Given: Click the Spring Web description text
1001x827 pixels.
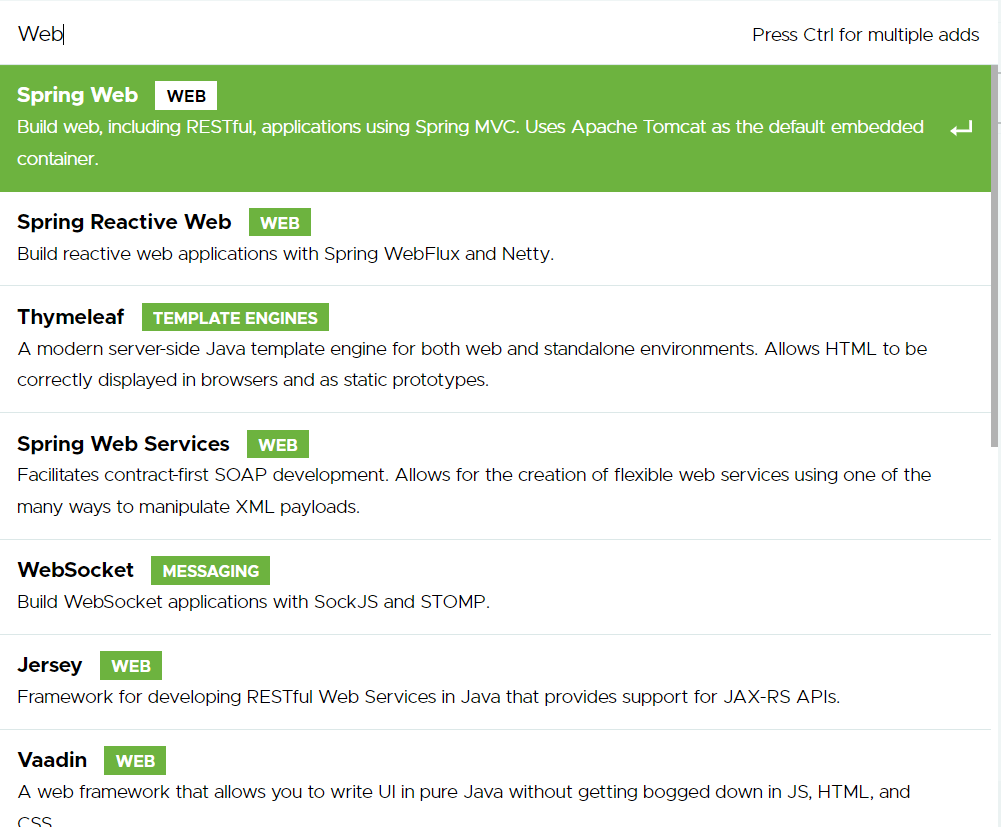Looking at the screenshot, I should (469, 127).
